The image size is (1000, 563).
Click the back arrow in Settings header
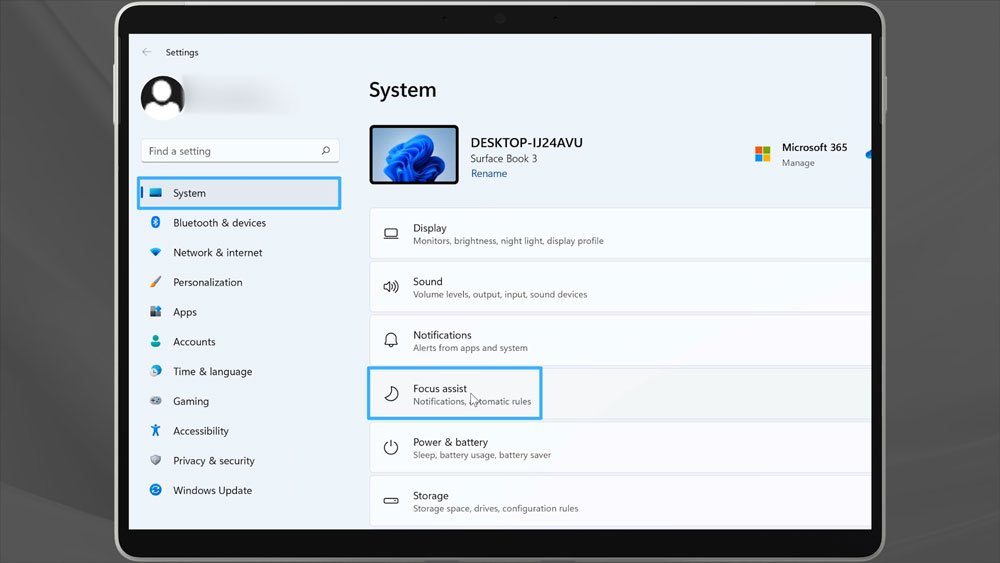point(147,52)
